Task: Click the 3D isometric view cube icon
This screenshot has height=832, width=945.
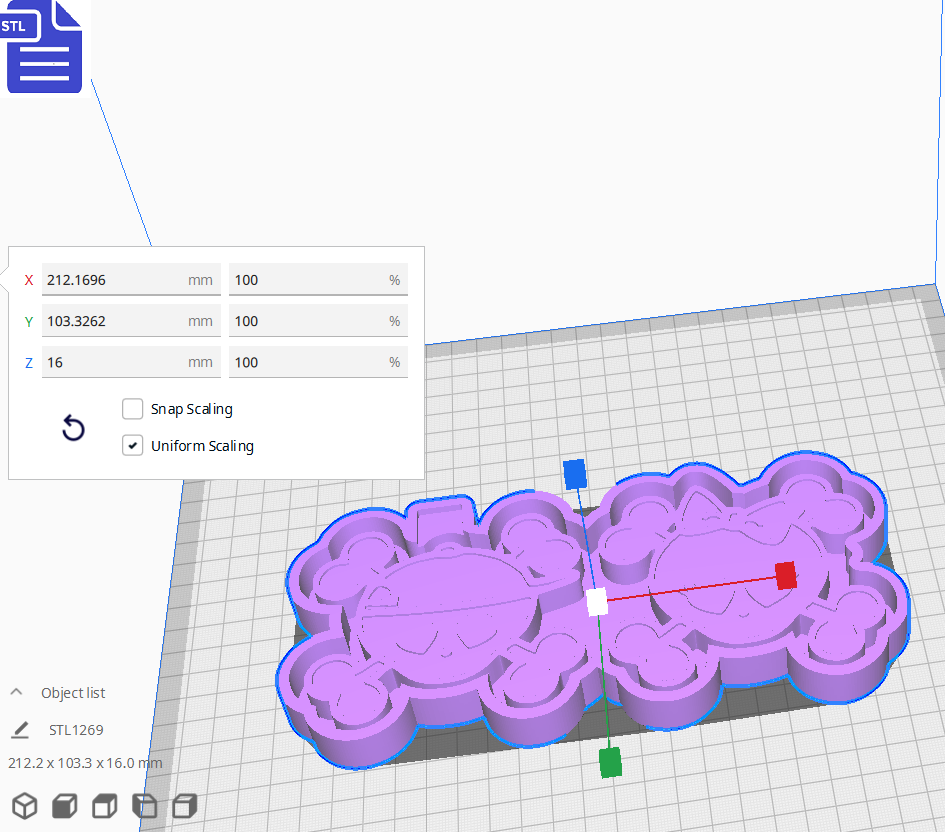Action: pyautogui.click(x=25, y=806)
